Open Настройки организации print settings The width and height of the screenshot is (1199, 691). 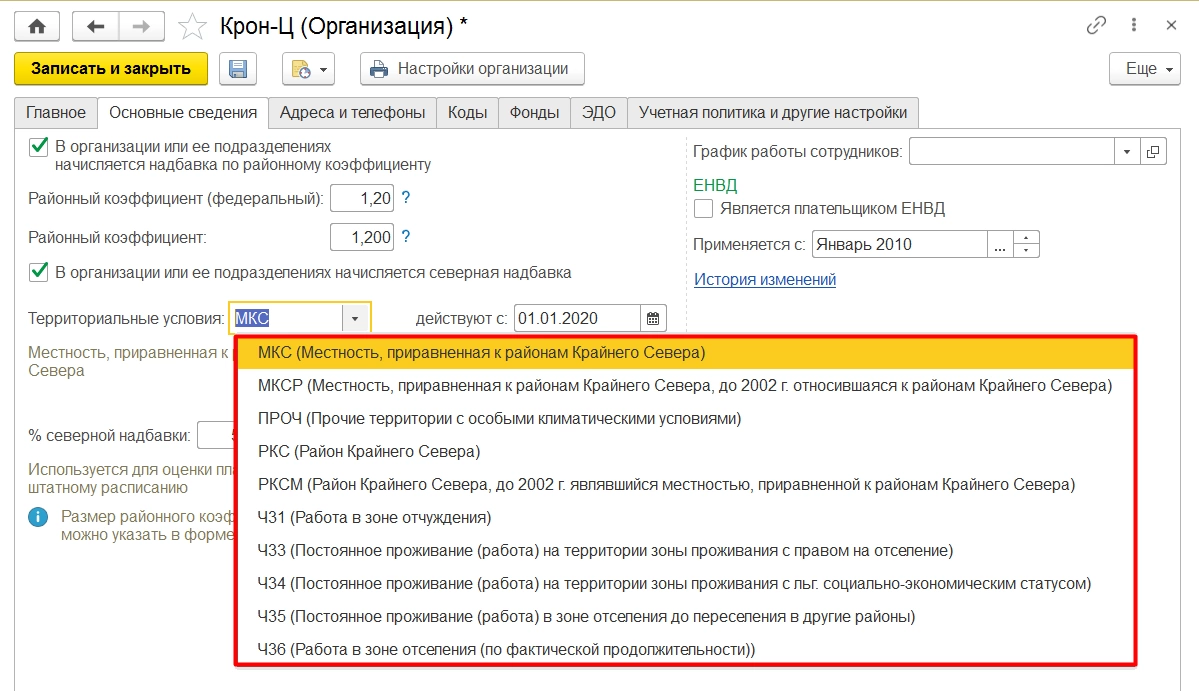(472, 69)
